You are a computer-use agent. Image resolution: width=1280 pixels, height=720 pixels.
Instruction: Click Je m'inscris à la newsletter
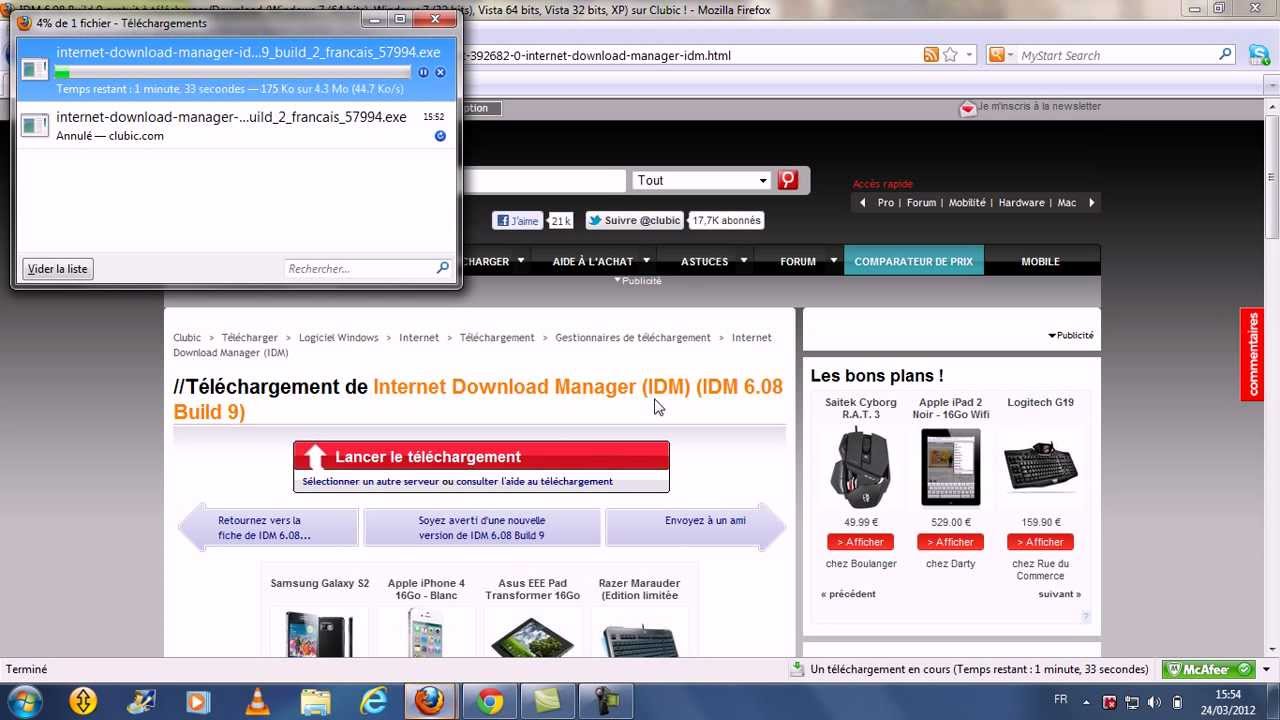coord(1039,106)
